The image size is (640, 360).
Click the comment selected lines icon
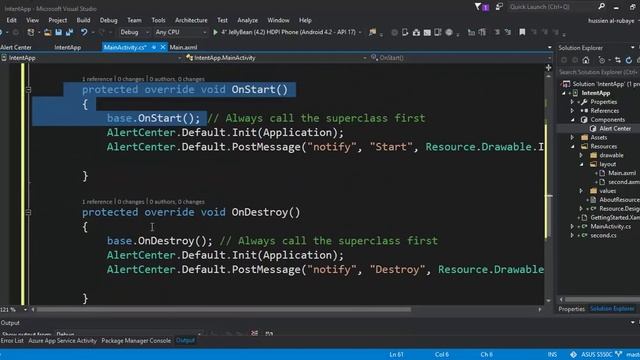(497, 32)
